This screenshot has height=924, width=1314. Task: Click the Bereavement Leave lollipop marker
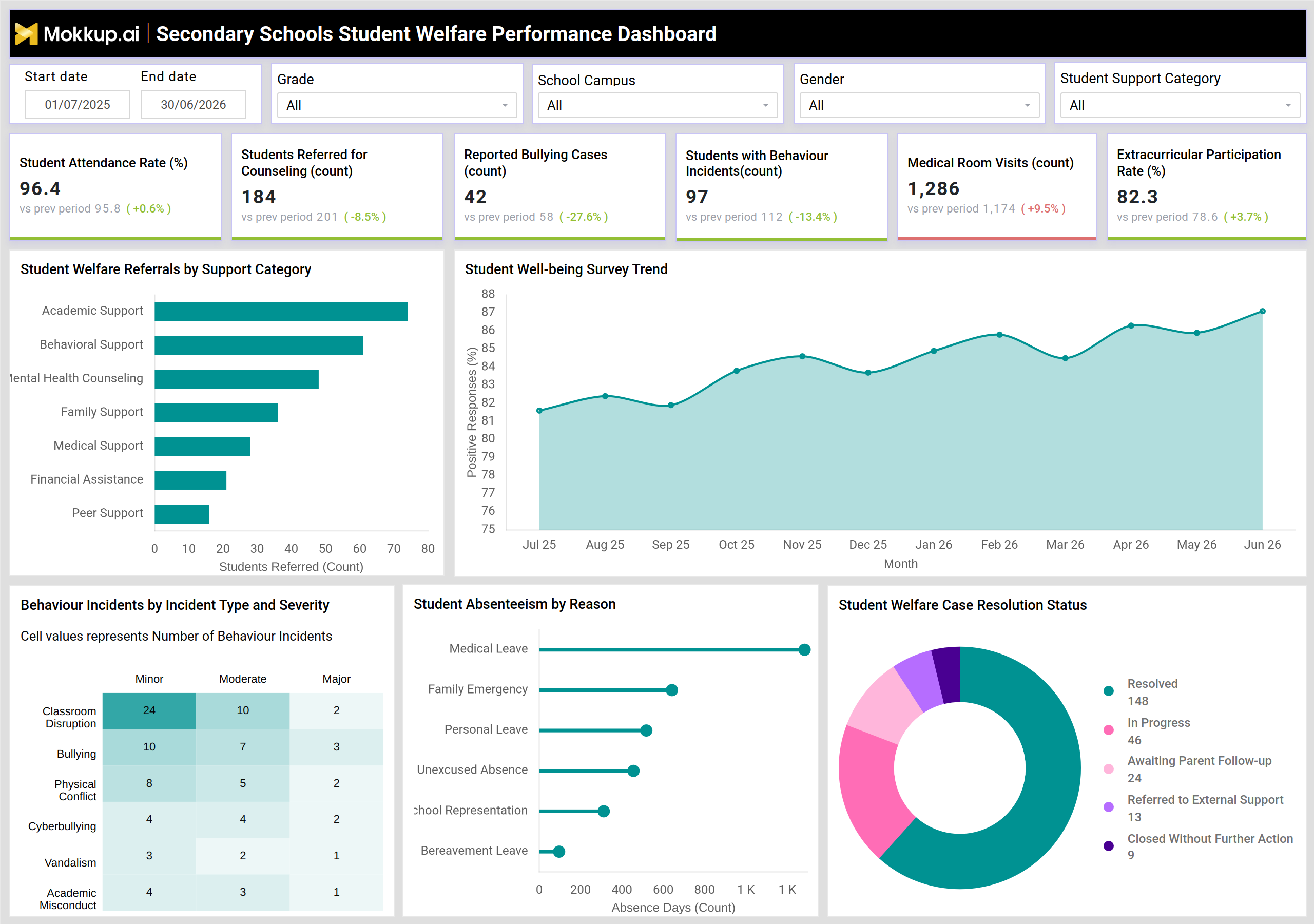pyautogui.click(x=559, y=852)
